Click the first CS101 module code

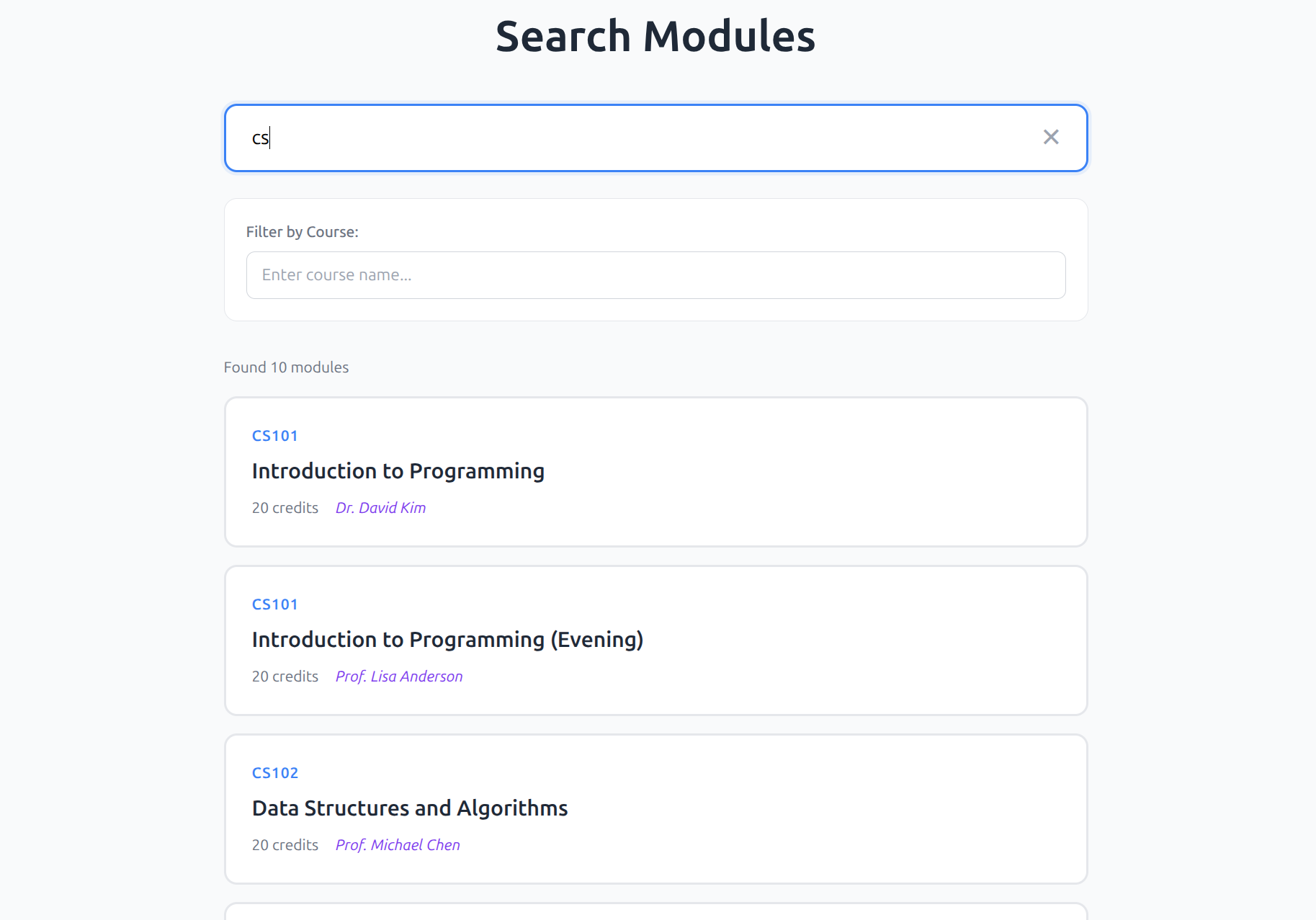(274, 436)
